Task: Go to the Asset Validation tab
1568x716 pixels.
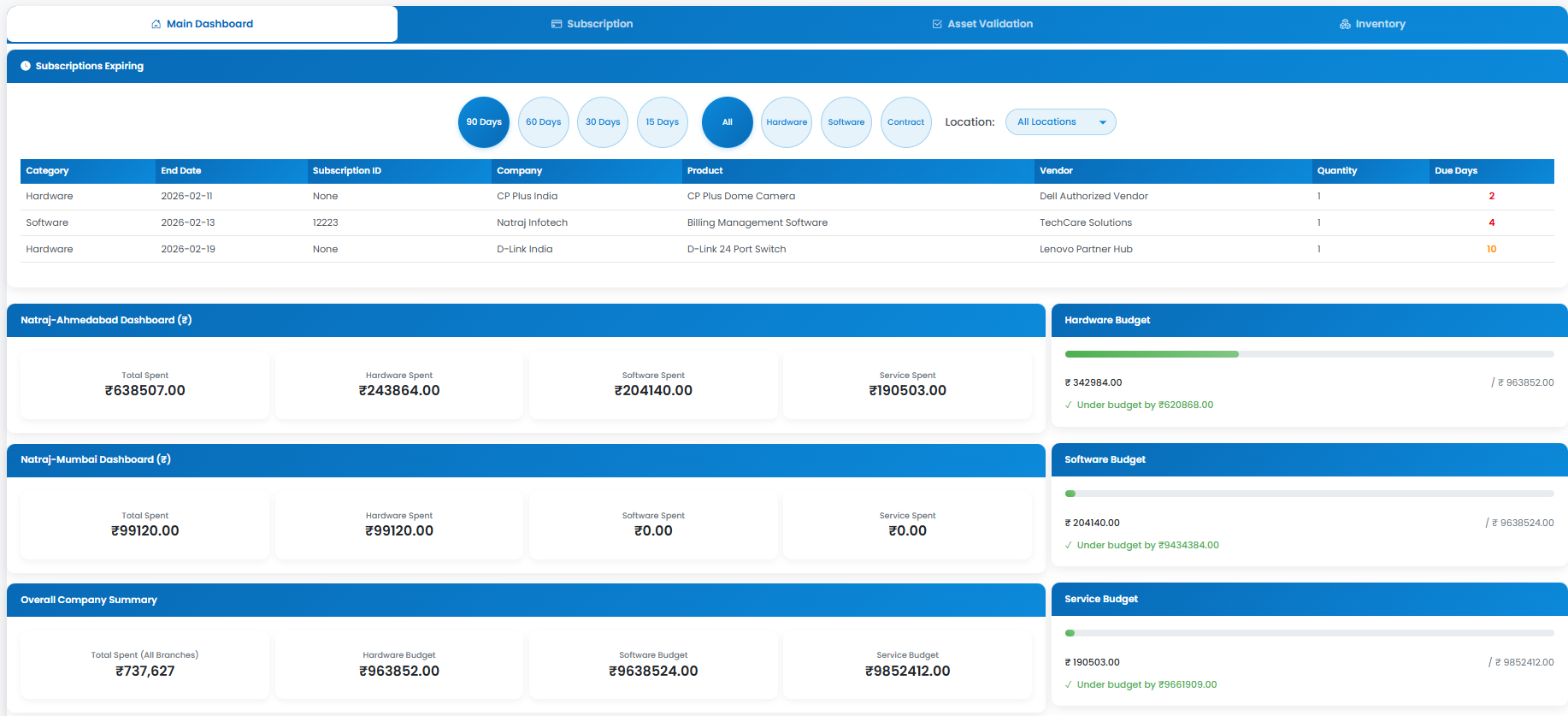Action: 982,24
